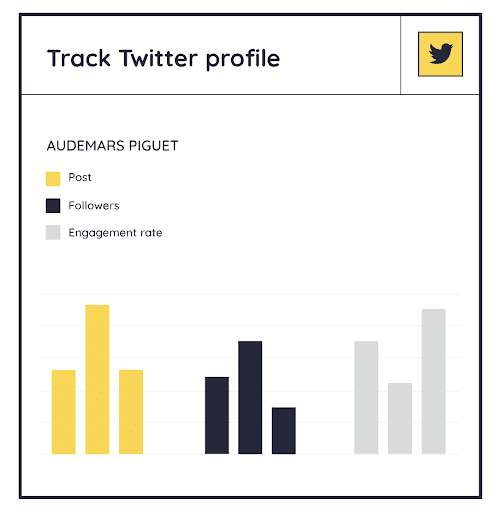Select the tallest gray Engagement bar
This screenshot has height=512, width=499.
[x=434, y=381]
